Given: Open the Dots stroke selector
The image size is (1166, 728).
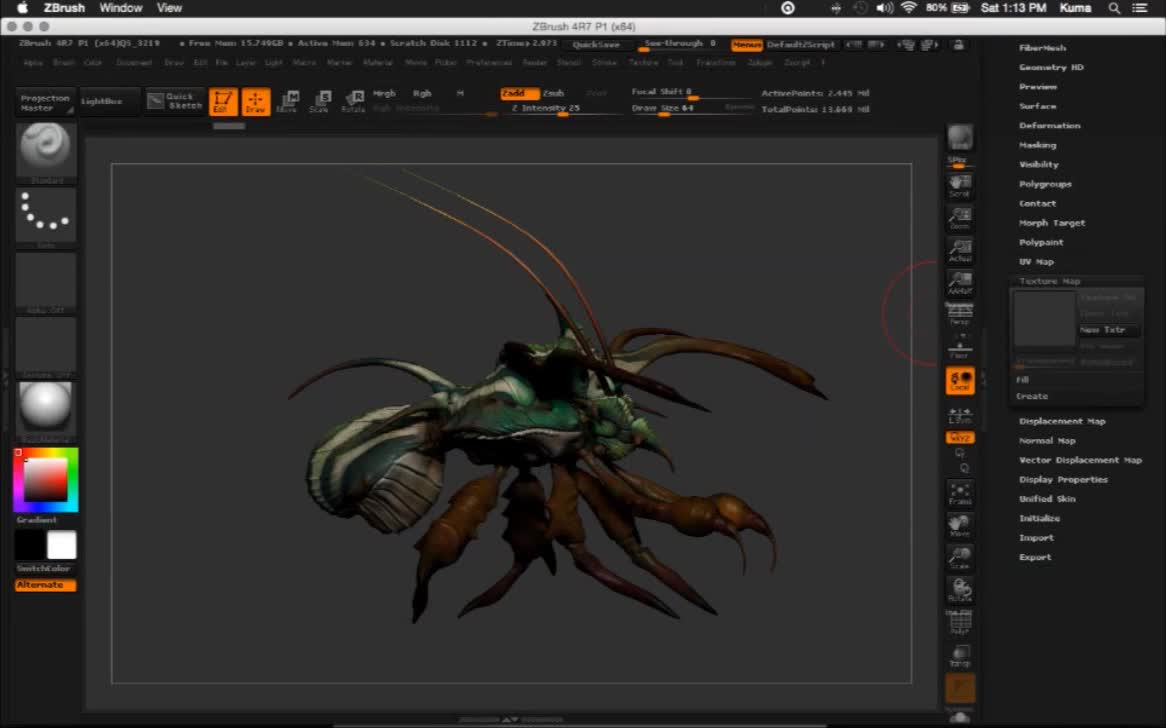Looking at the screenshot, I should tap(45, 217).
